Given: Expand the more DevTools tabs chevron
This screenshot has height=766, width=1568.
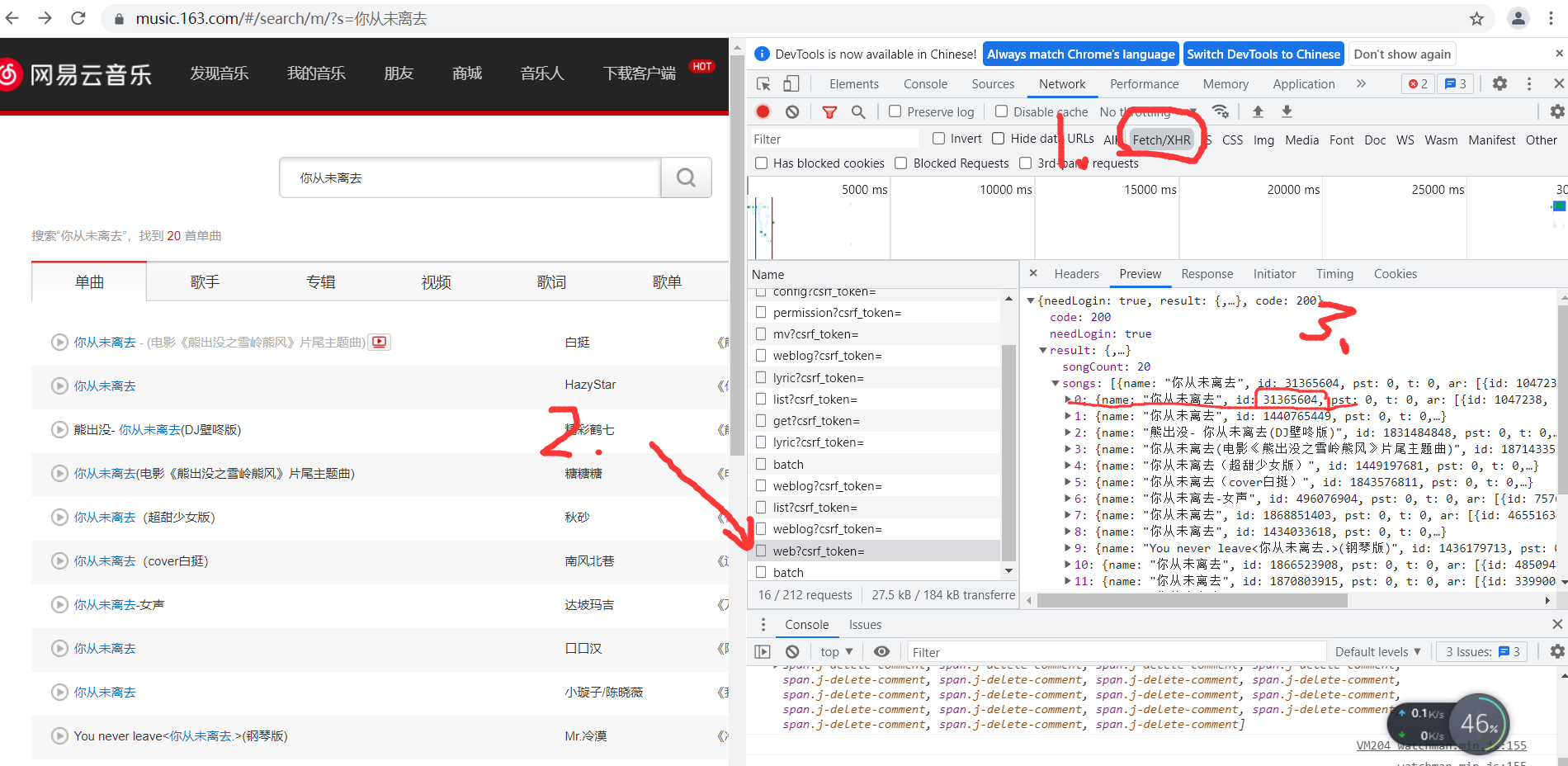Looking at the screenshot, I should coord(1361,83).
